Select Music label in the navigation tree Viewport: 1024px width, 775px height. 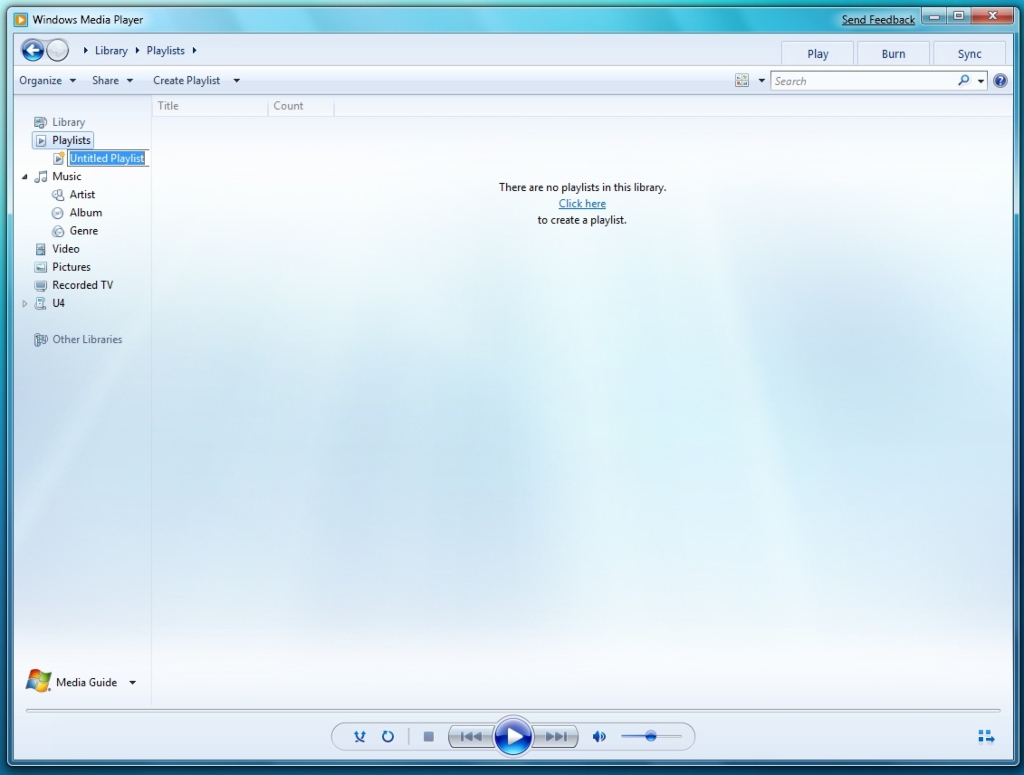pyautogui.click(x=67, y=176)
